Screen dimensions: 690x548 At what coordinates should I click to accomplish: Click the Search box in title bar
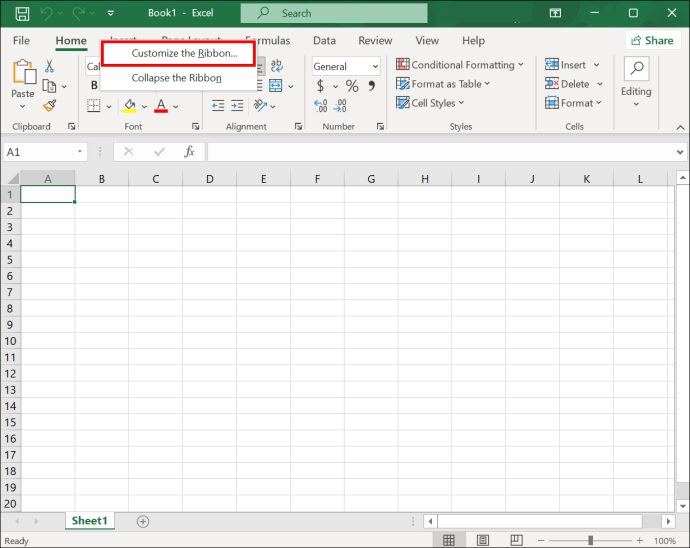tap(334, 13)
